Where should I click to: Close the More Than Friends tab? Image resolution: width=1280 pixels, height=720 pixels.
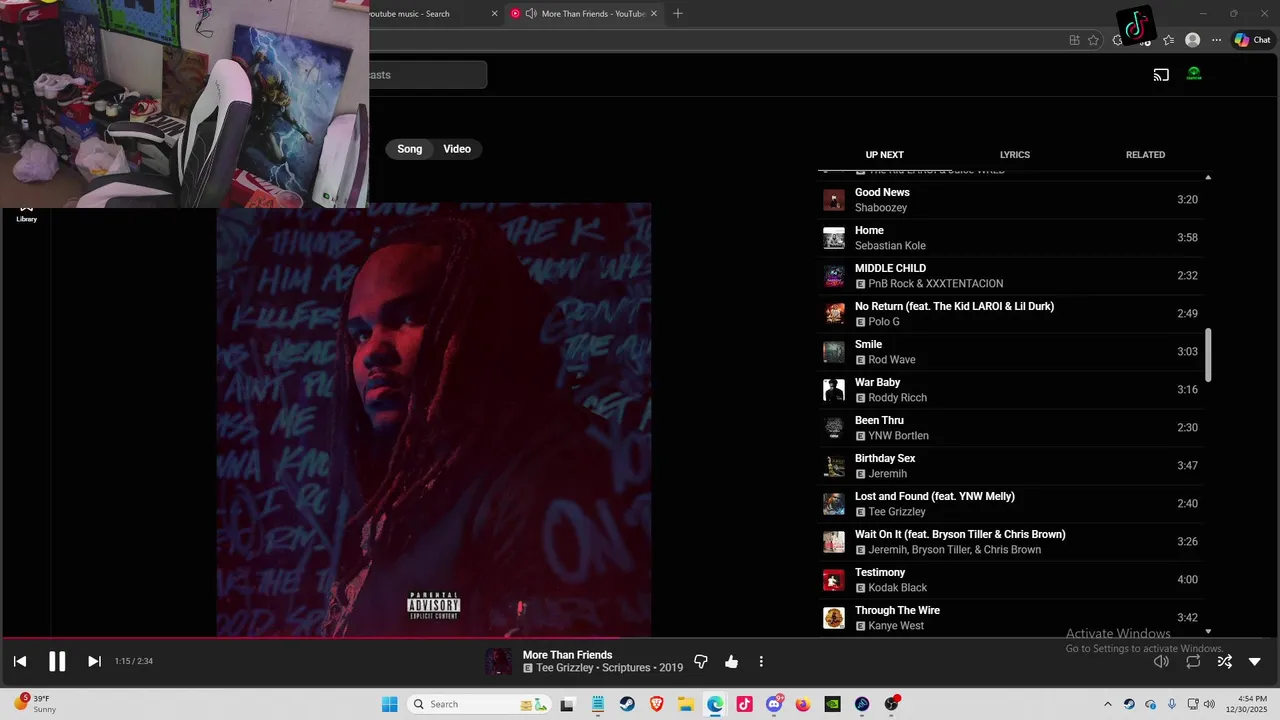pos(654,14)
